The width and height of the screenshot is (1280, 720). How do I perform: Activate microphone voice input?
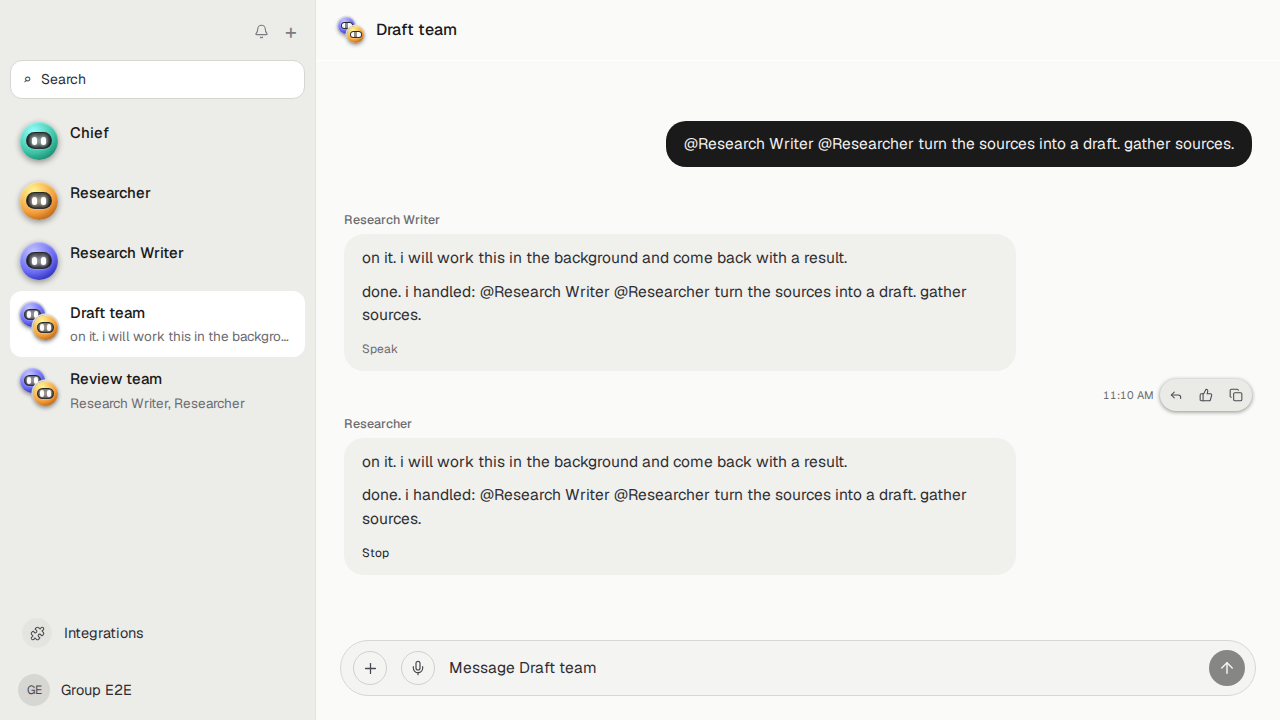418,668
